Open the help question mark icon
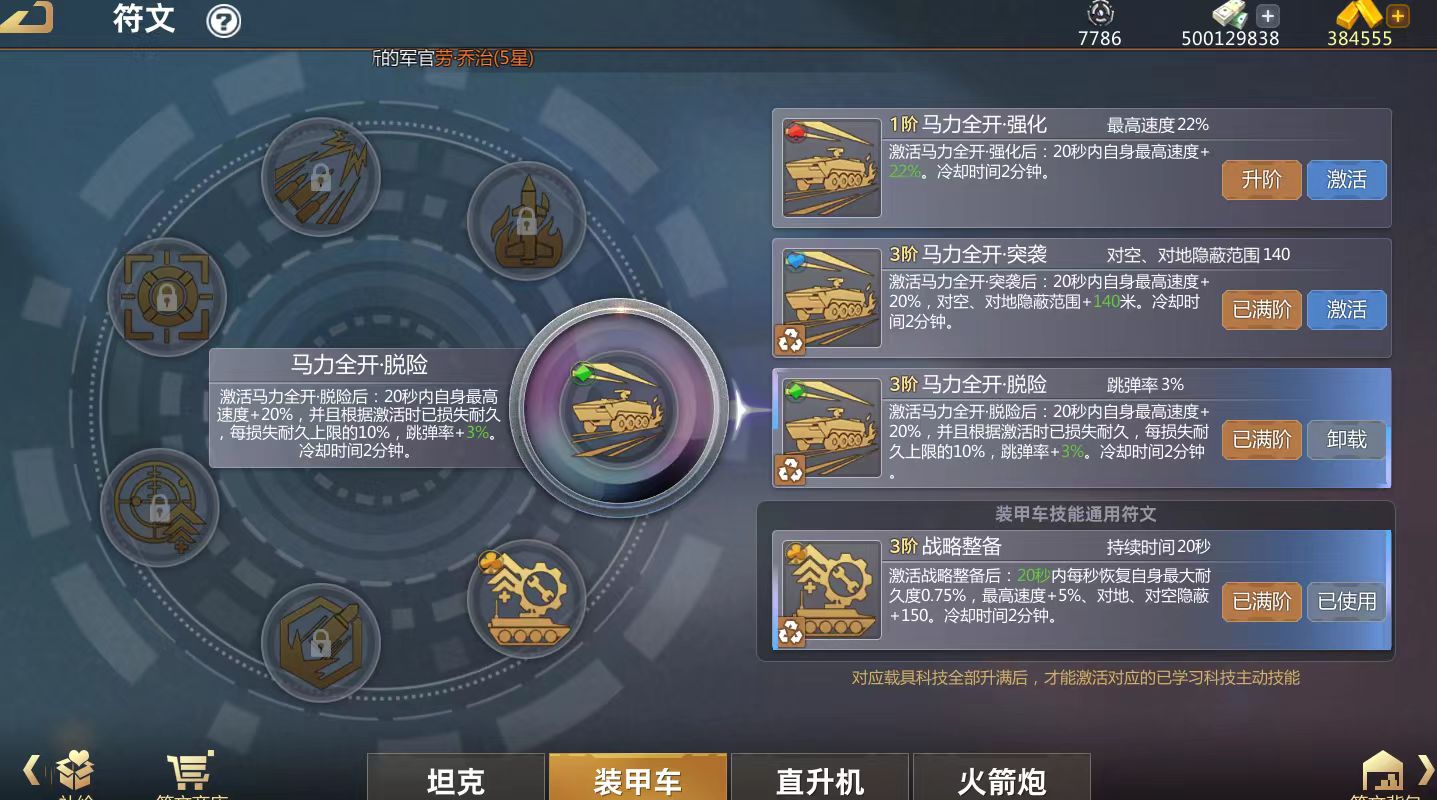The height and width of the screenshot is (800, 1437). click(223, 21)
